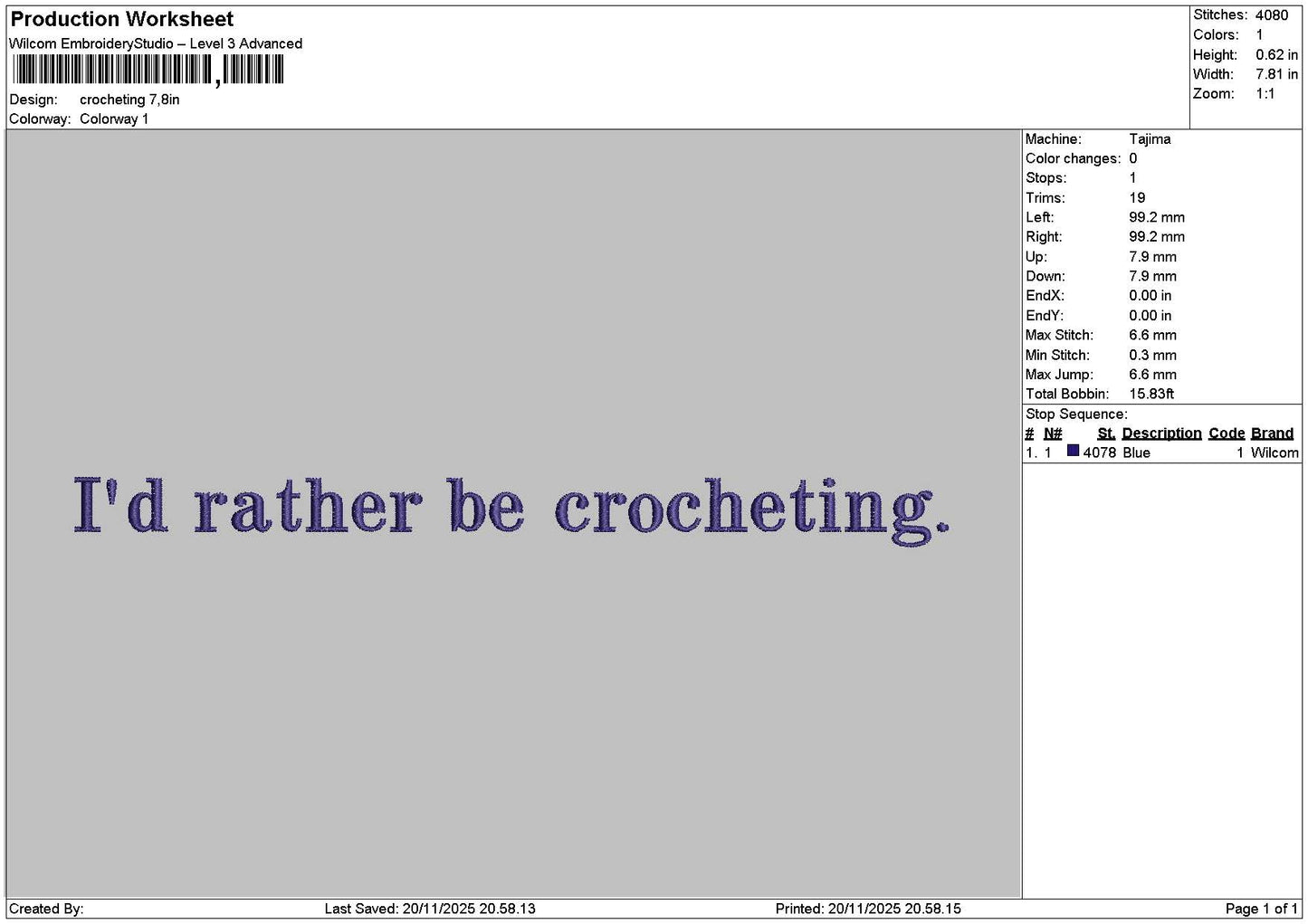The height and width of the screenshot is (924, 1308).
Task: Click the 'Colors:' label in header
Action: pyautogui.click(x=1216, y=34)
